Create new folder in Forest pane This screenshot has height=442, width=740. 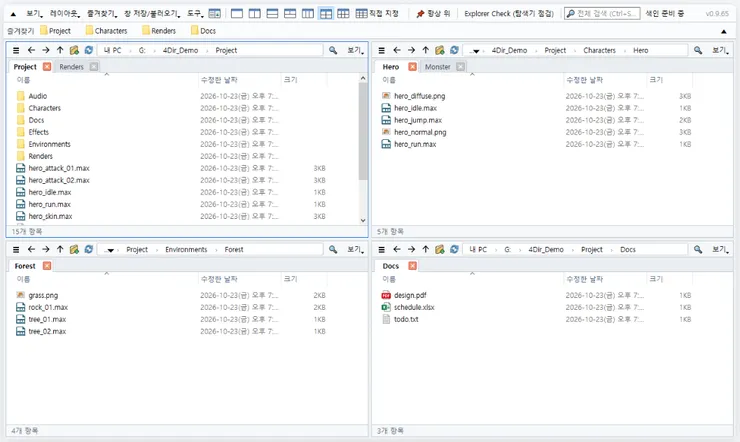click(x=74, y=250)
